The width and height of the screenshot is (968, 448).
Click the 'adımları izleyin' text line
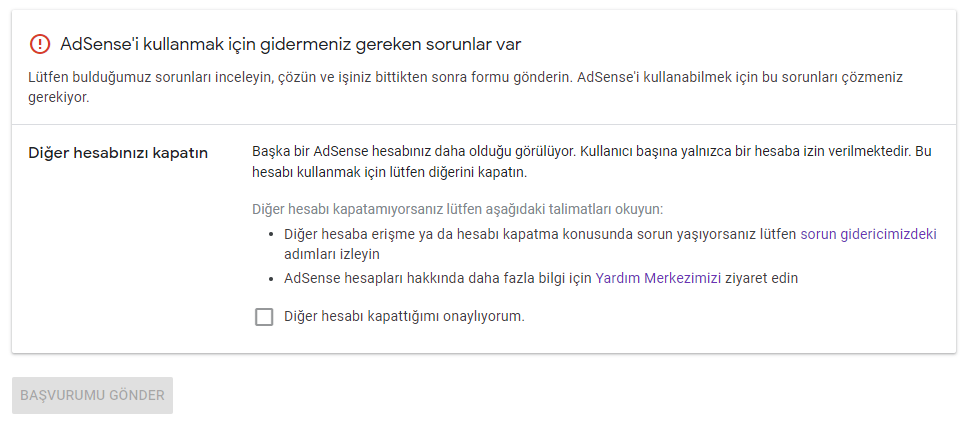pos(332,254)
